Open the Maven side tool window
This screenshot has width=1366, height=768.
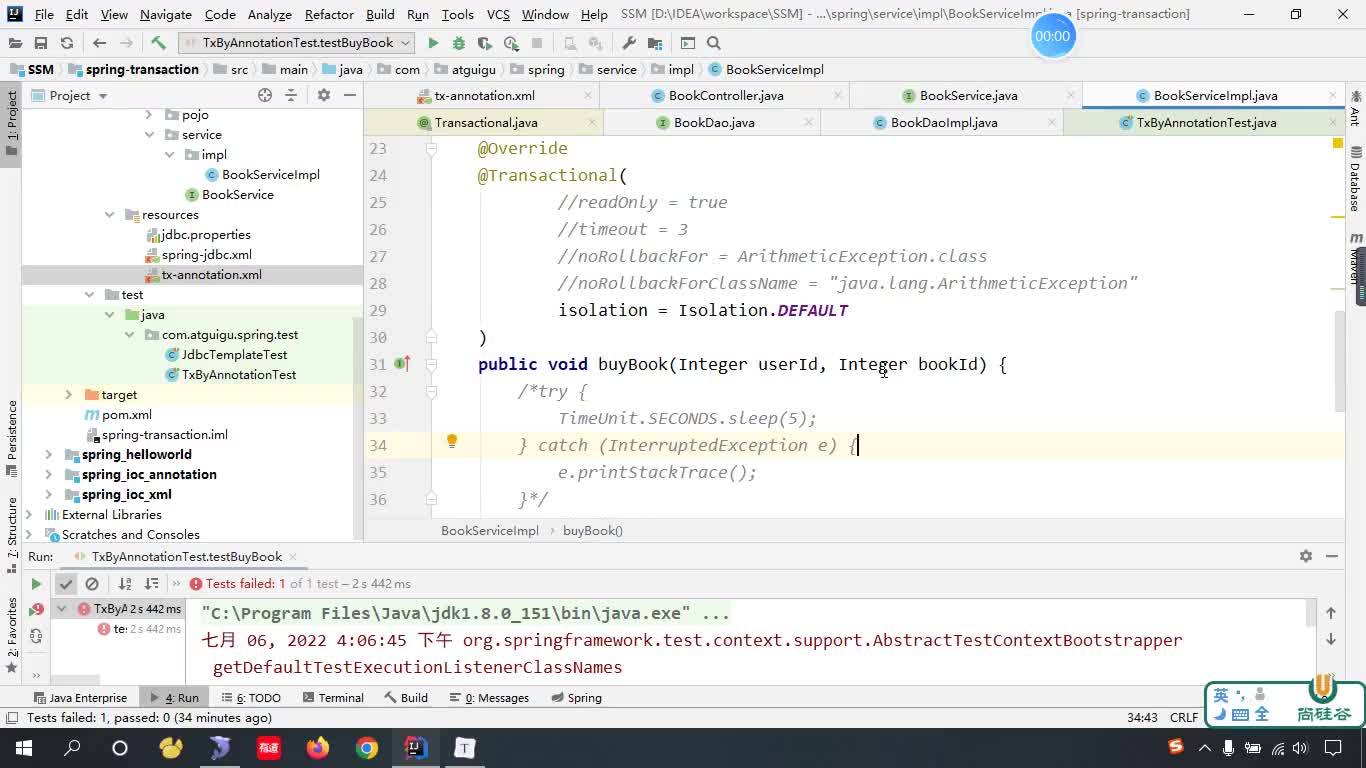pyautogui.click(x=1356, y=258)
